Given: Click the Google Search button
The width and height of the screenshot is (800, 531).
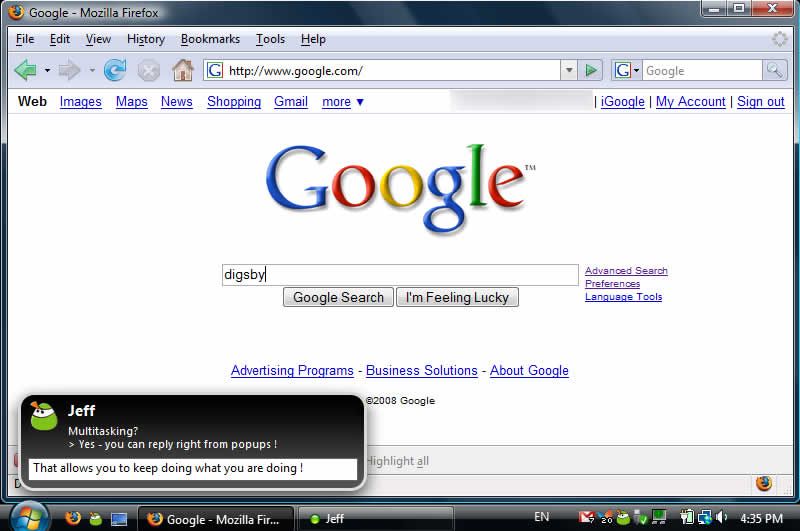Looking at the screenshot, I should click(338, 297).
